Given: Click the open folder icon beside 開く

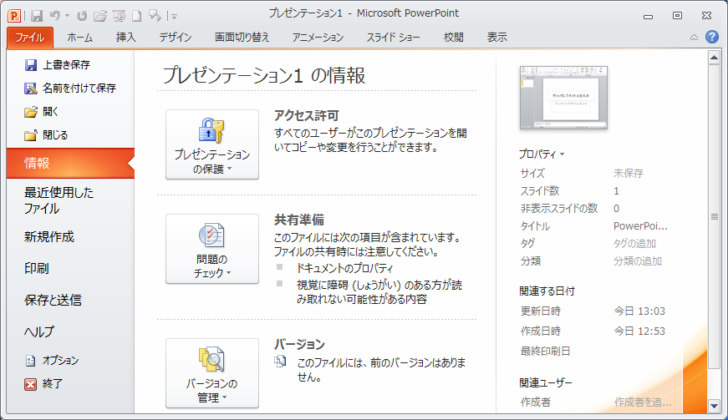Looking at the screenshot, I should coord(31,112).
